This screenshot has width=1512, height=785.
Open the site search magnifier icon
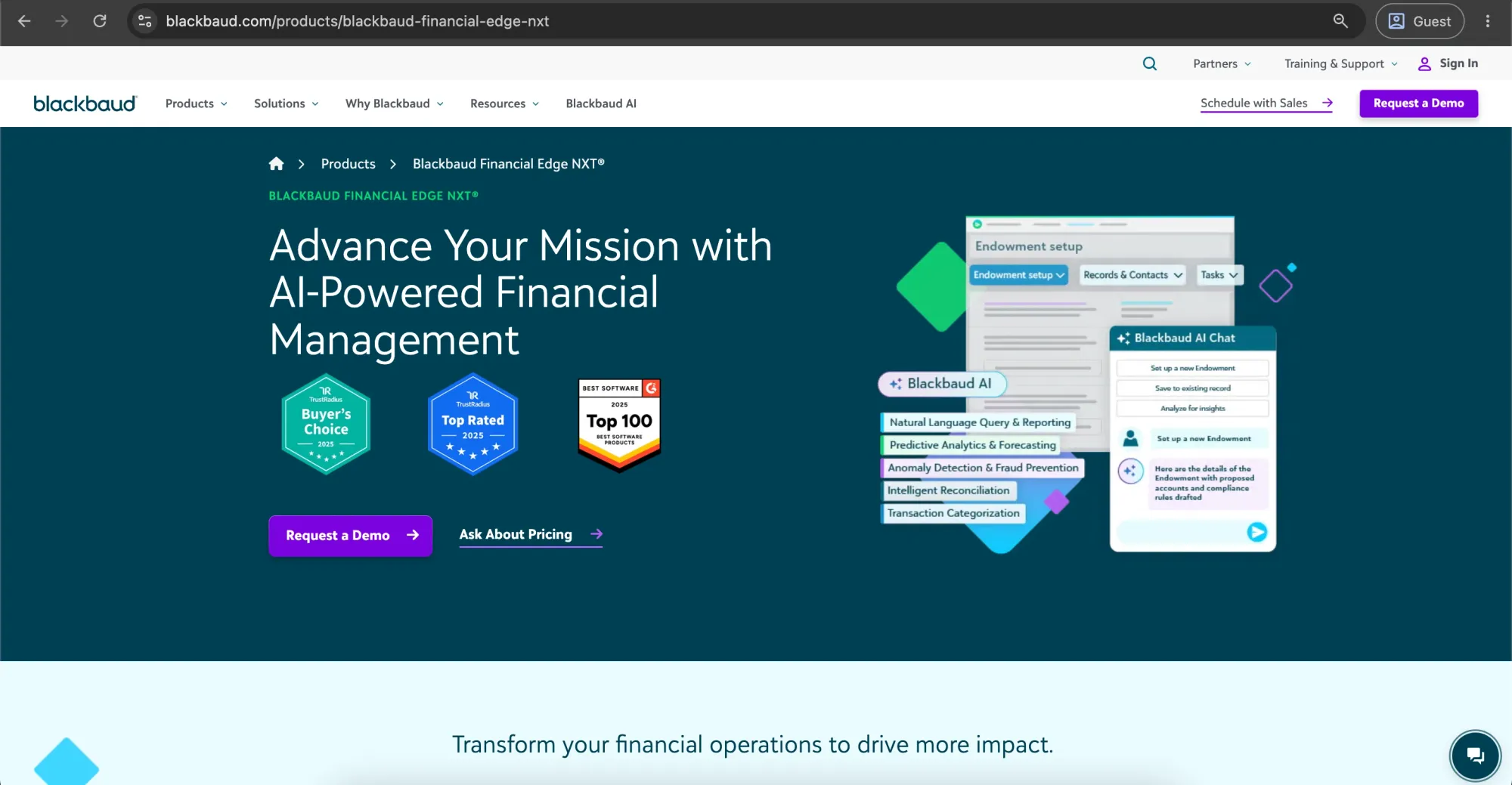(x=1150, y=63)
